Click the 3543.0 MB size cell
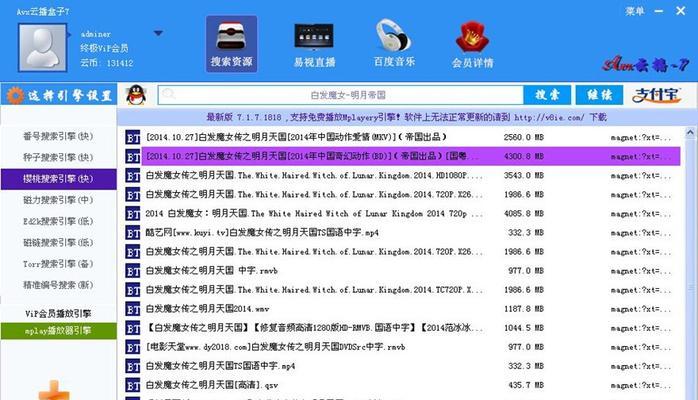The height and width of the screenshot is (400, 698). click(524, 176)
